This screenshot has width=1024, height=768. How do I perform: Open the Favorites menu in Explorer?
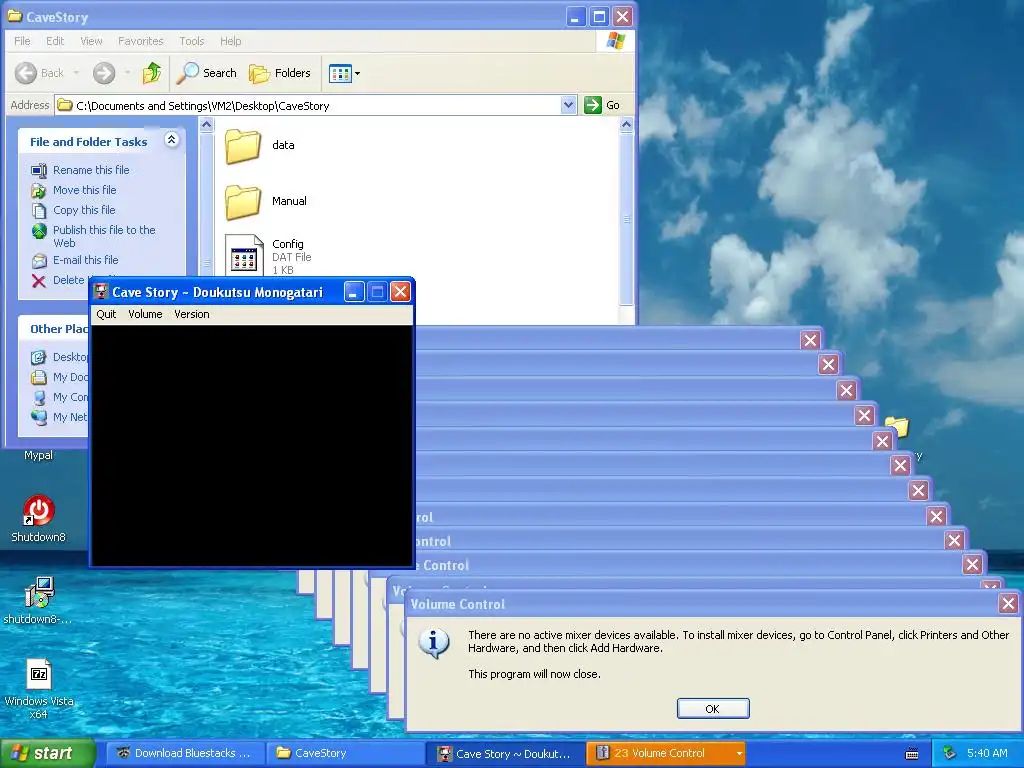click(140, 41)
